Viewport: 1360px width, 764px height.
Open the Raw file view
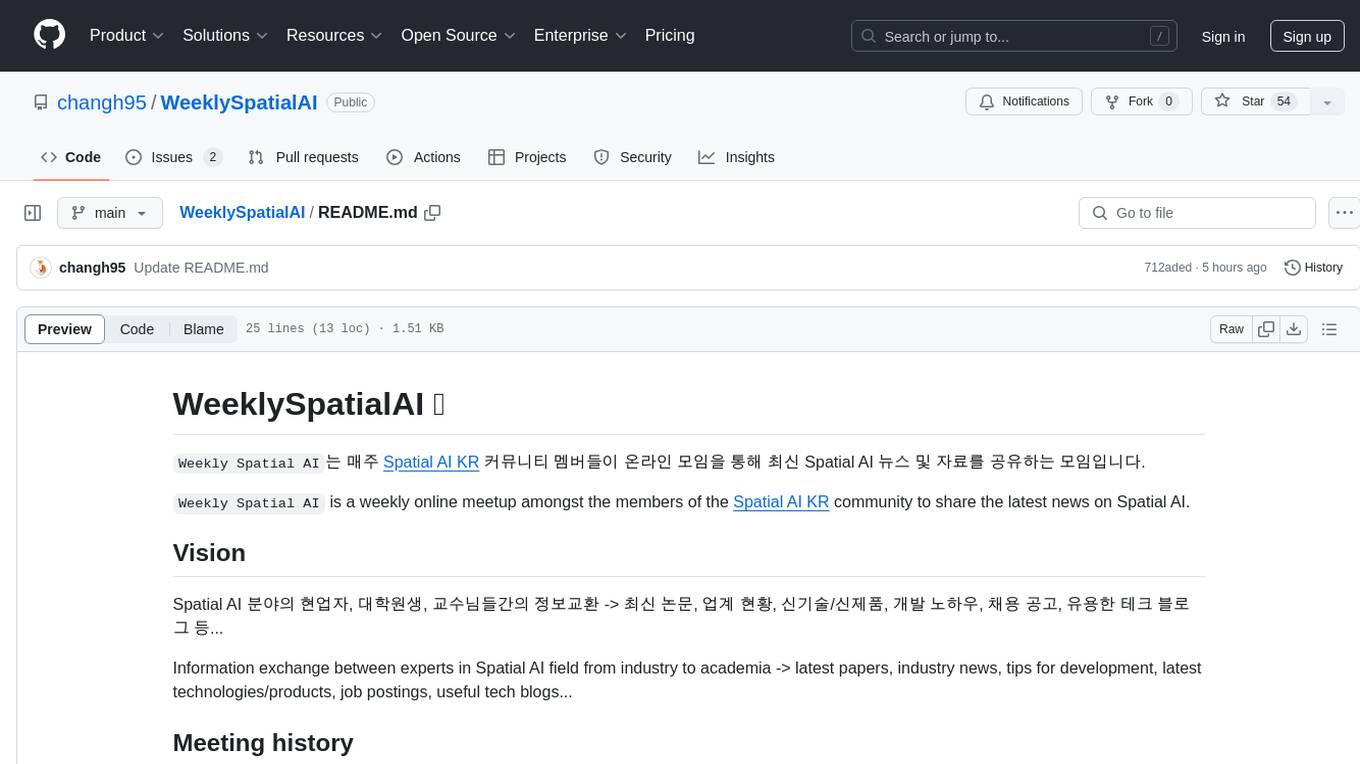[1231, 329]
